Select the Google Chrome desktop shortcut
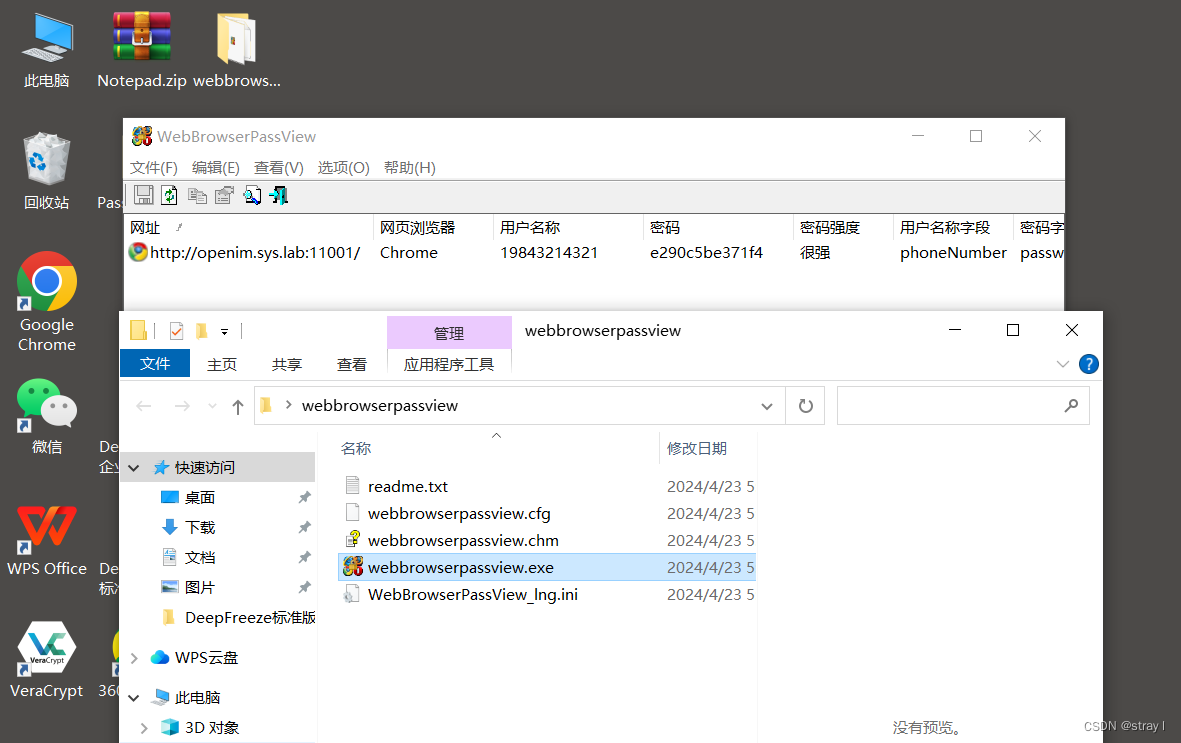Screen dimensions: 1181x743 pyautogui.click(x=47, y=302)
